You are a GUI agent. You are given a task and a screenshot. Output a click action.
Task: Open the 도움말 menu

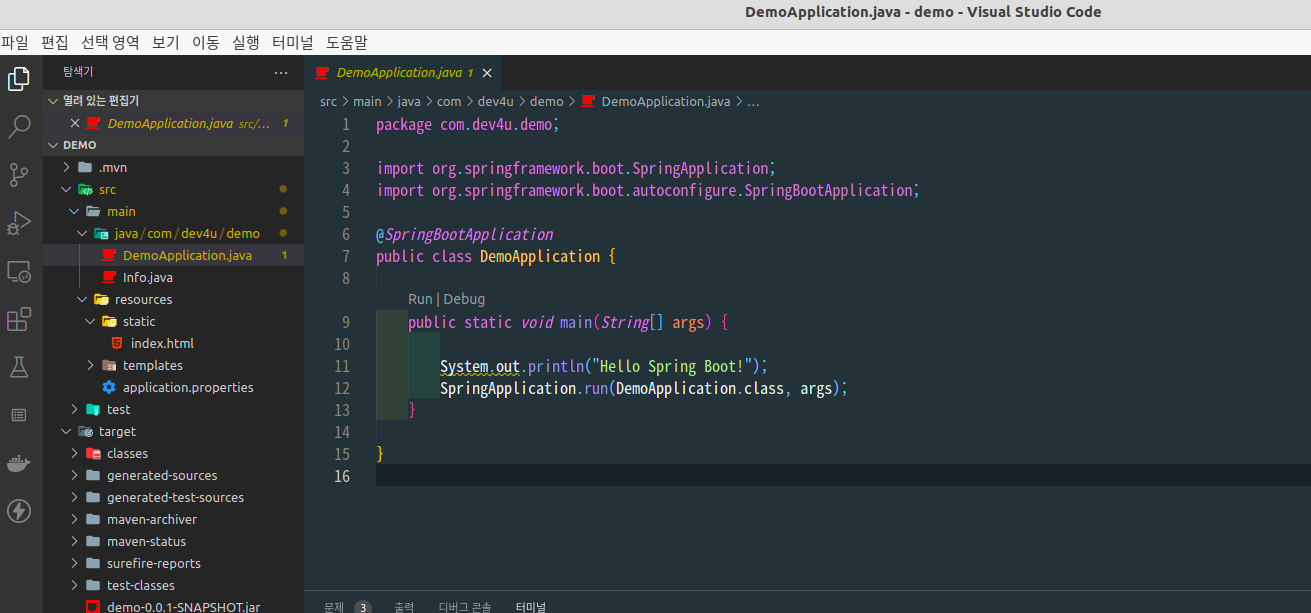(347, 42)
